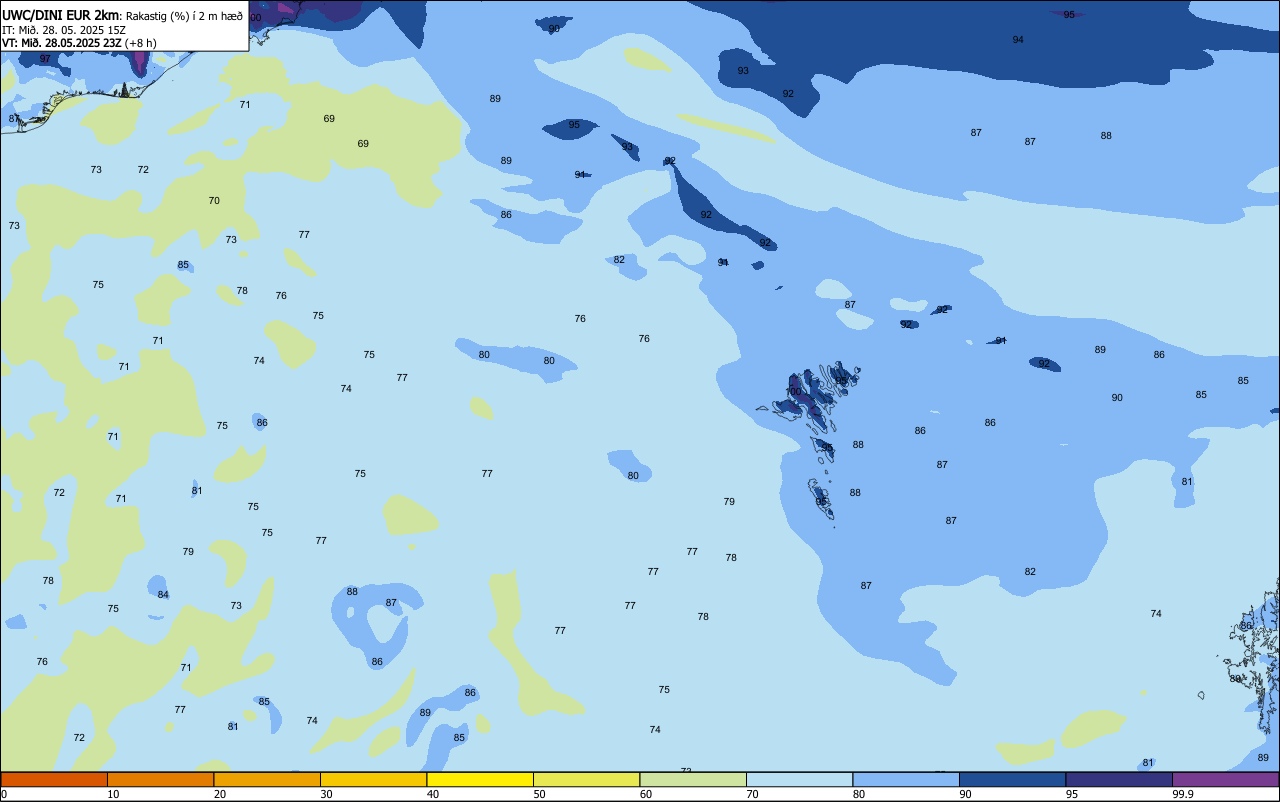
Task: Click the legend tick label '99.9'
Action: pos(1182,794)
